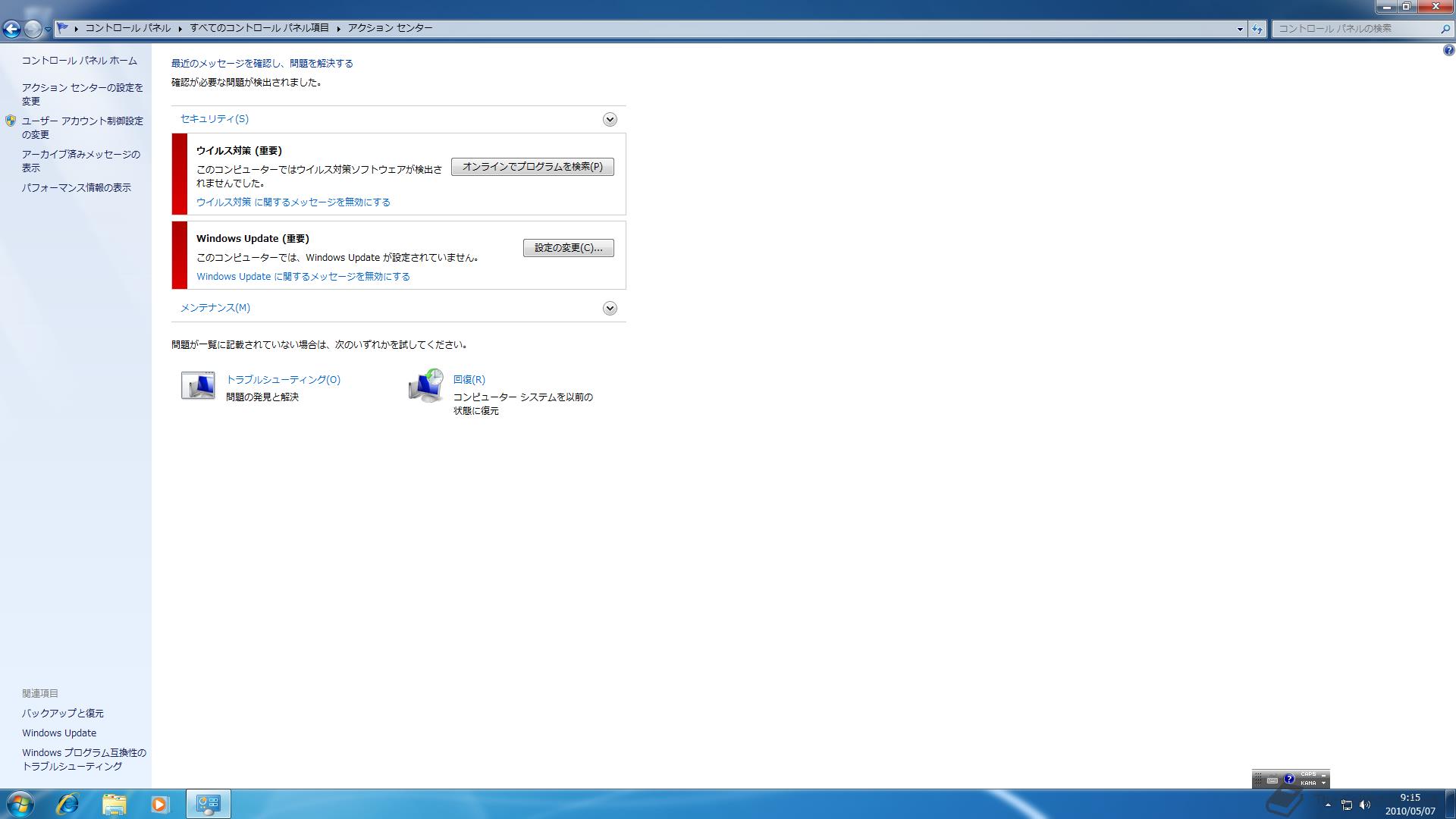Open address bar history dropdown arrow
Image resolution: width=1456 pixels, height=819 pixels.
[x=1240, y=29]
